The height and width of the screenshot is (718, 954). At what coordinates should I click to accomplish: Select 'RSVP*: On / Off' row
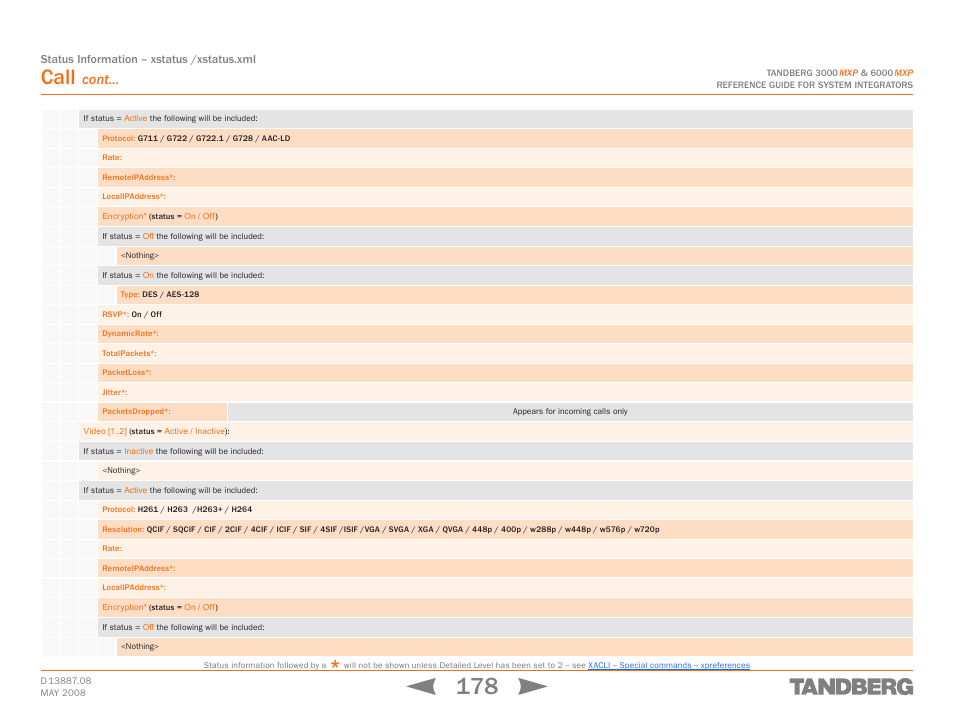[505, 314]
